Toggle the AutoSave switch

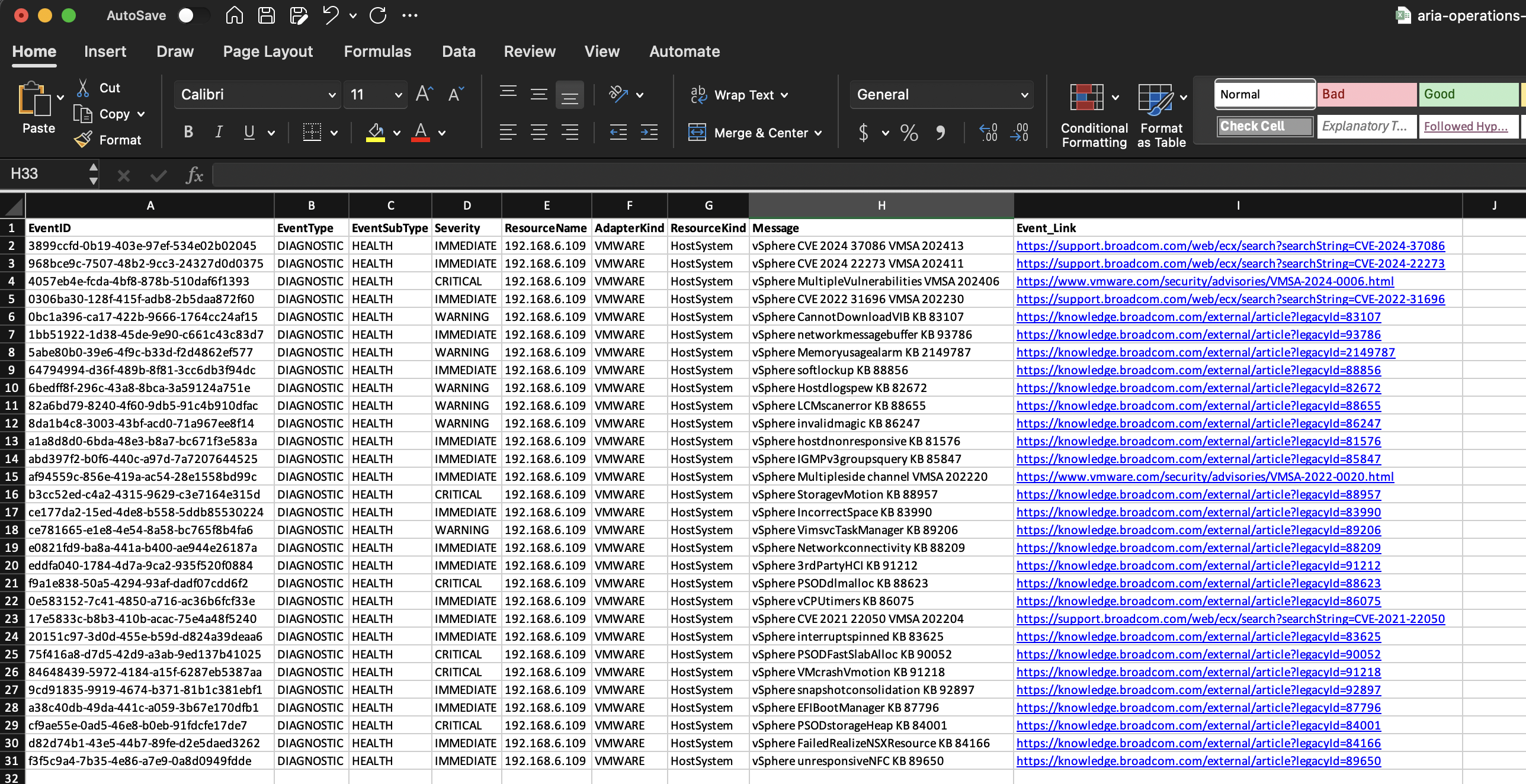[193, 15]
